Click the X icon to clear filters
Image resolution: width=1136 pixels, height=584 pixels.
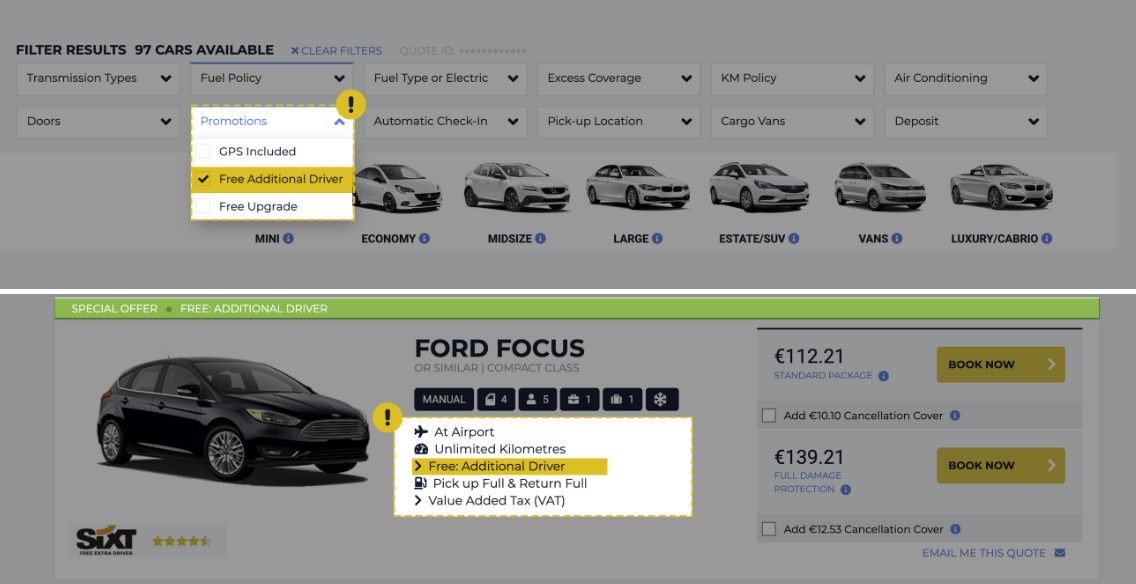tap(295, 51)
